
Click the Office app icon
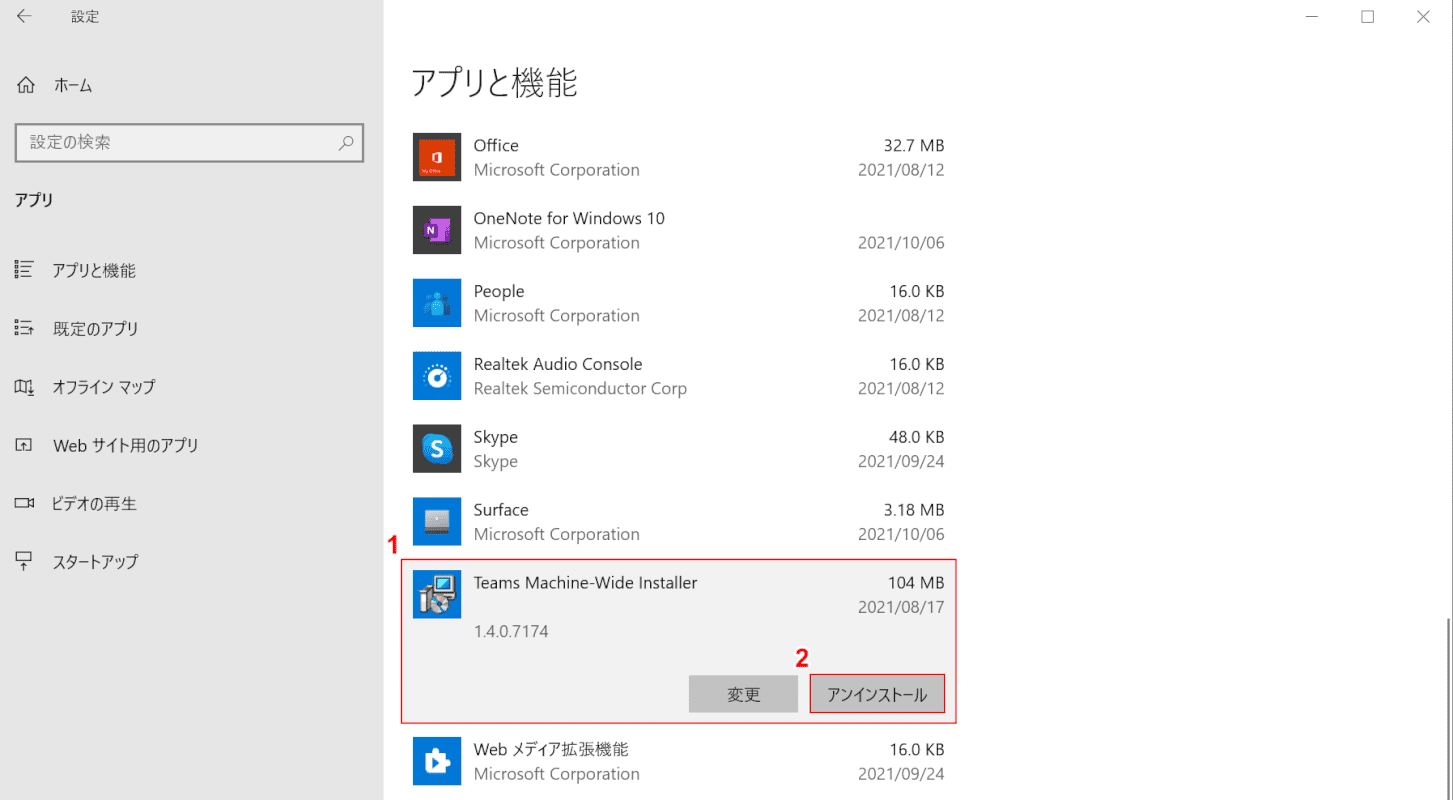[x=437, y=157]
